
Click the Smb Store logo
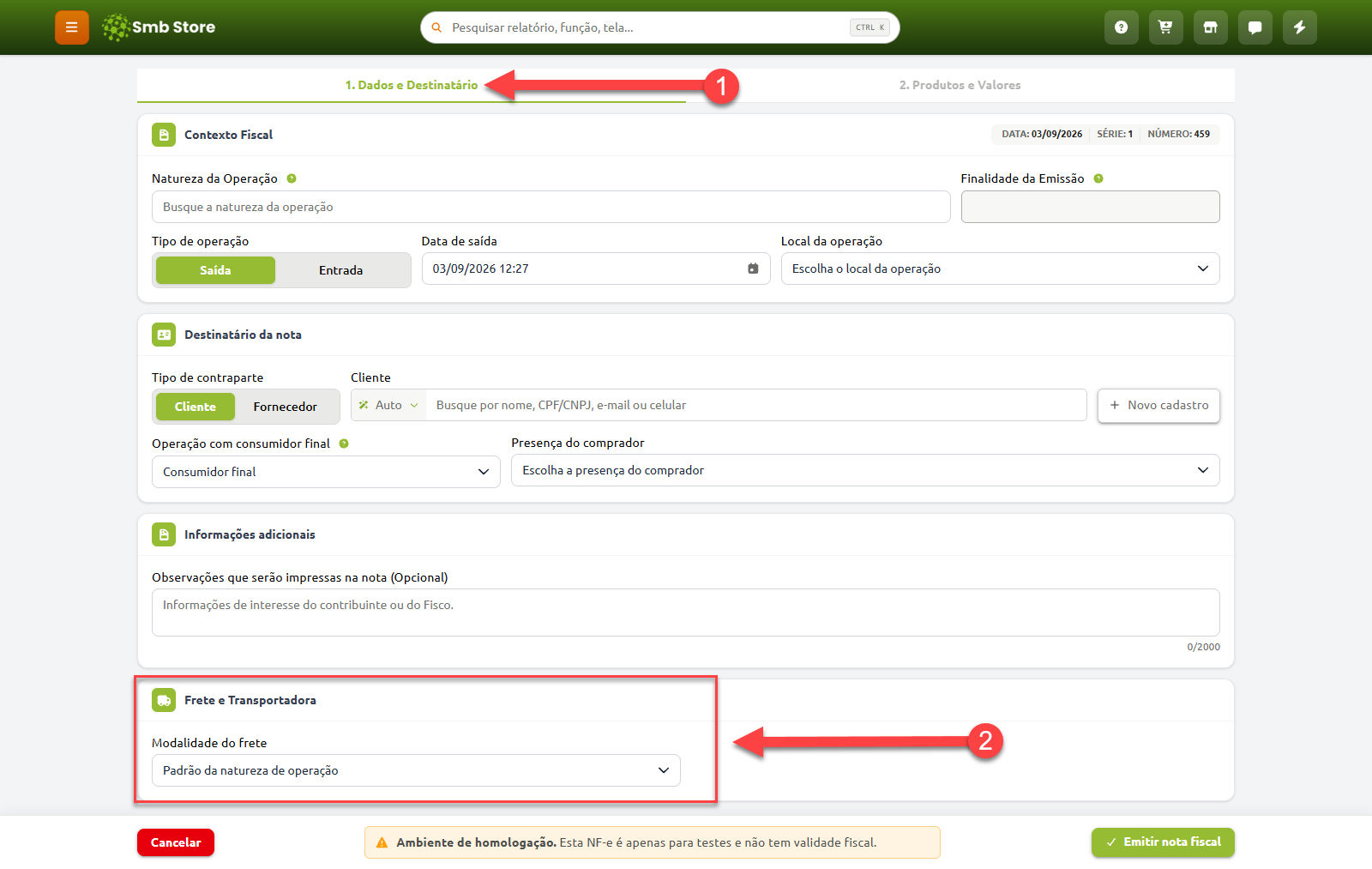click(159, 27)
